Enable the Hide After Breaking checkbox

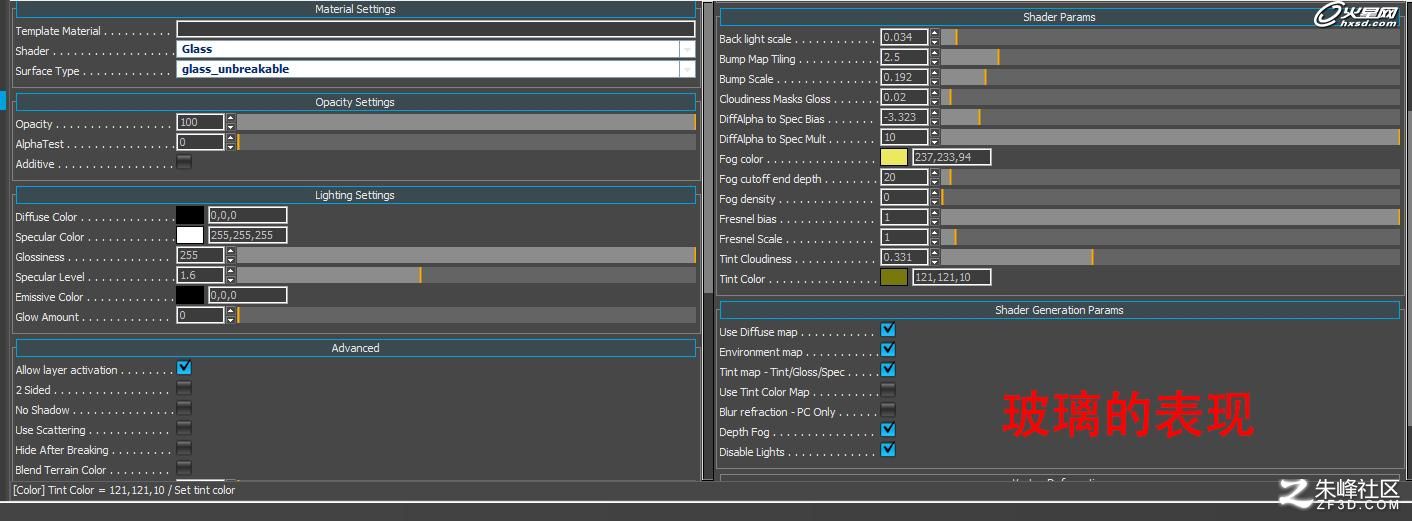point(184,448)
